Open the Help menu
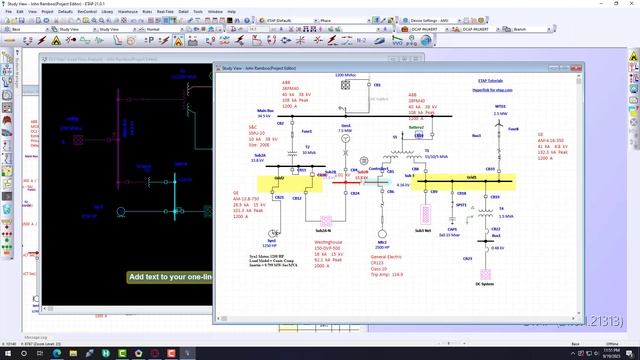The width and height of the screenshot is (640, 360). click(x=231, y=12)
